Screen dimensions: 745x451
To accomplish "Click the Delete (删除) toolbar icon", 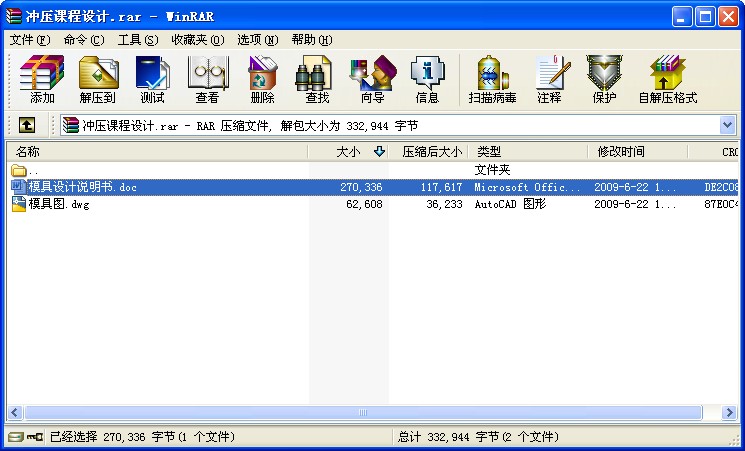I will [x=262, y=79].
